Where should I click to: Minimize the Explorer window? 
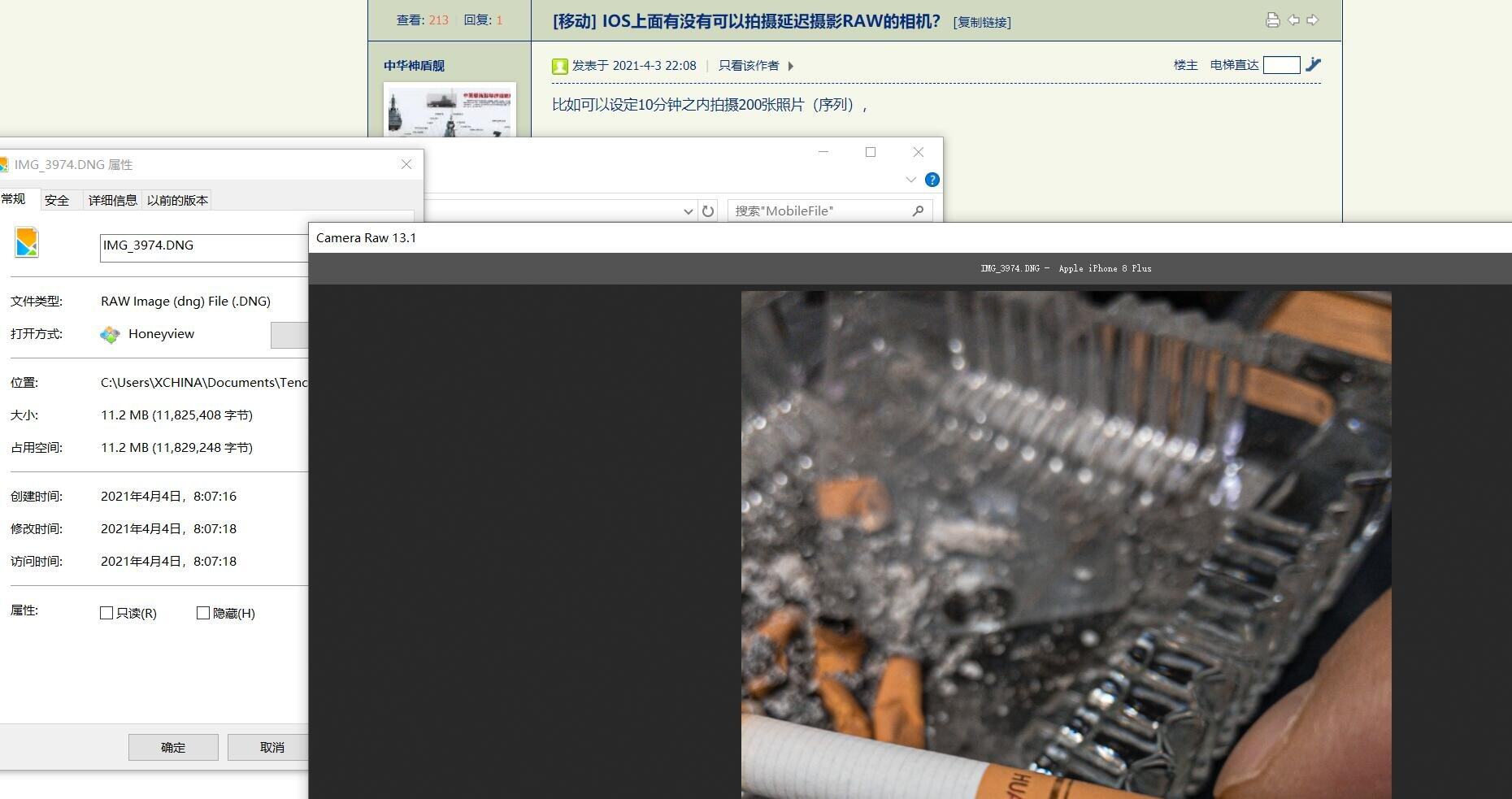tap(823, 152)
